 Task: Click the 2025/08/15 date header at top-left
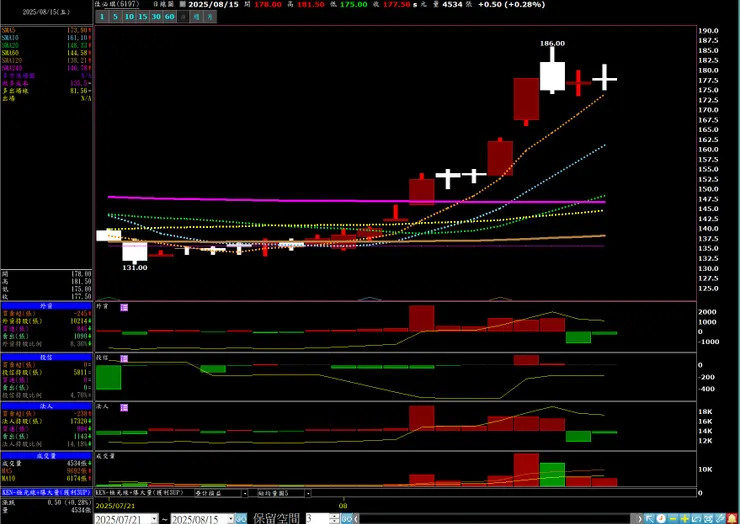[46, 12]
